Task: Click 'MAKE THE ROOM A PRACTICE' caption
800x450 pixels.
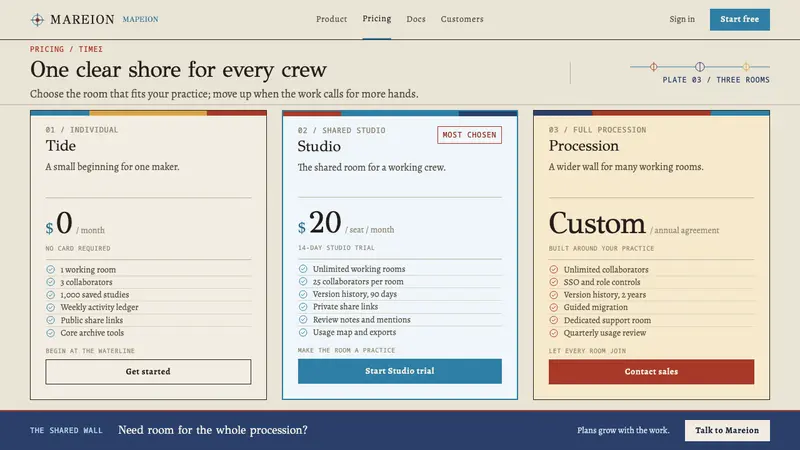Action: 346,351
